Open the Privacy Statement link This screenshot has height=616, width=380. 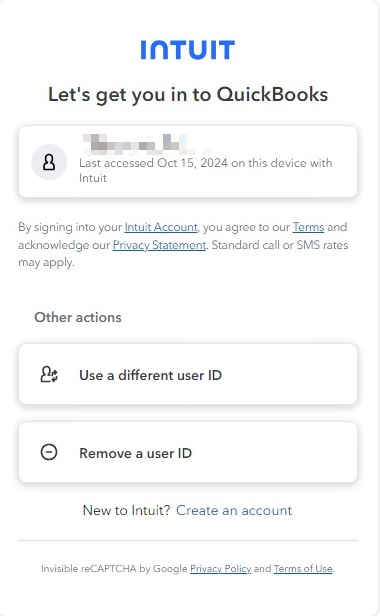click(x=159, y=245)
